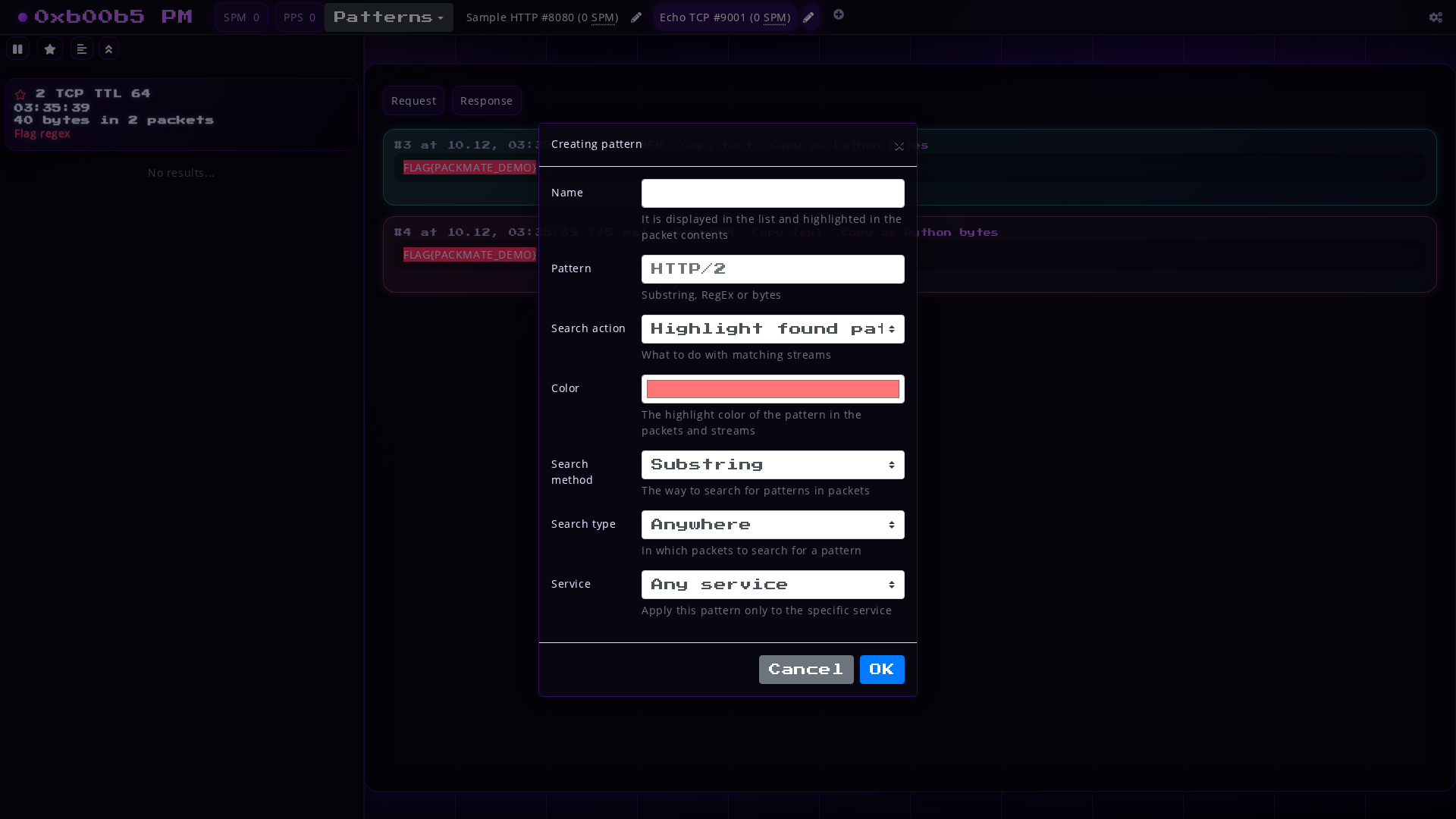Image resolution: width=1456 pixels, height=819 pixels.
Task: Edit the Echo TCP #9001 service
Action: tap(808, 17)
